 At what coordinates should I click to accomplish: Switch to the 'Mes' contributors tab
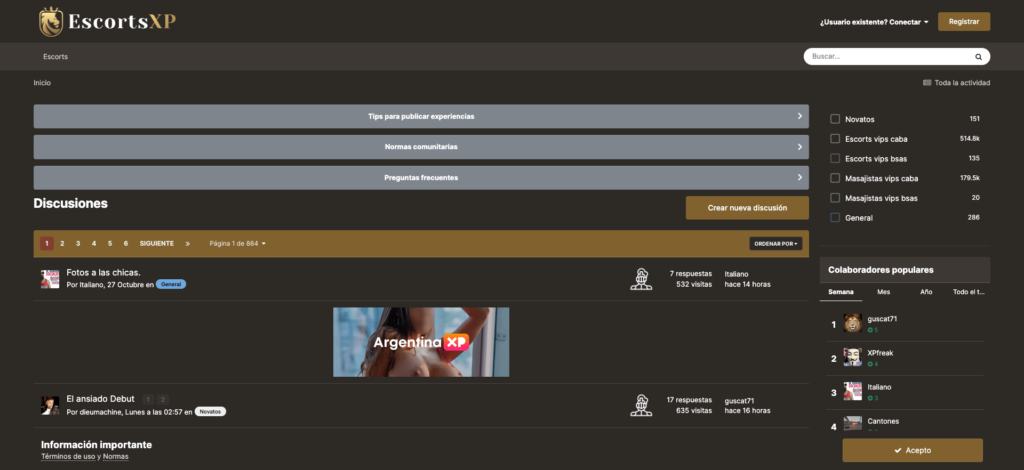click(x=883, y=292)
